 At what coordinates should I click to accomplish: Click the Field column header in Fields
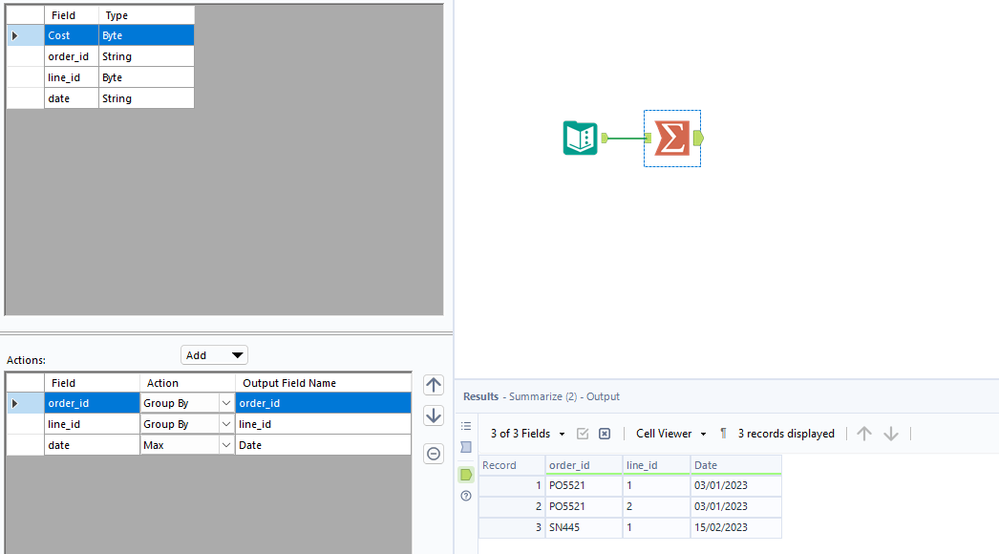[71, 15]
